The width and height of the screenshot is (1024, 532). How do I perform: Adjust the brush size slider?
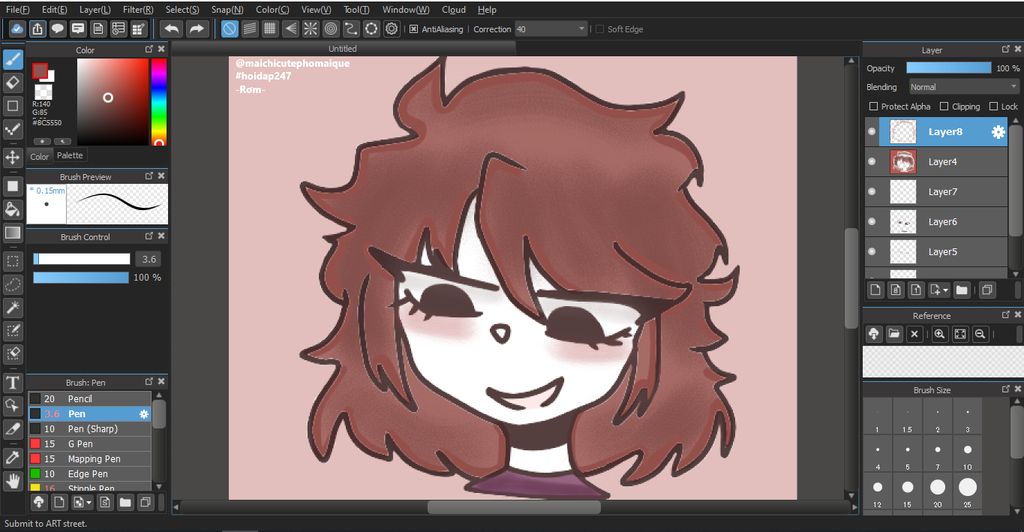82,259
